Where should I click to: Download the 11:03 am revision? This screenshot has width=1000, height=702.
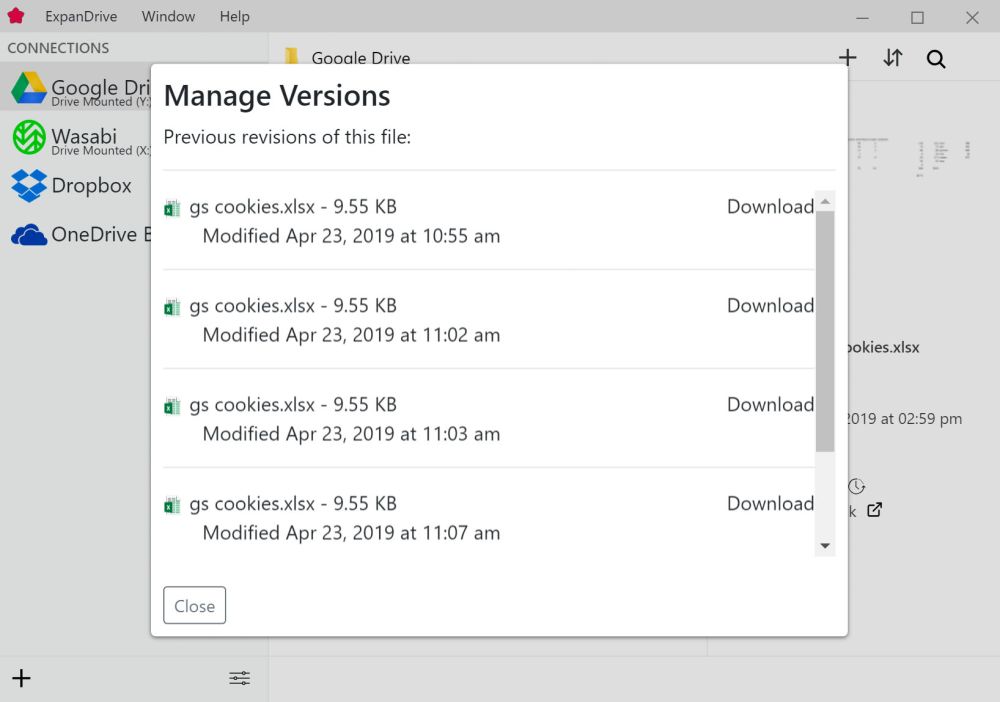770,405
